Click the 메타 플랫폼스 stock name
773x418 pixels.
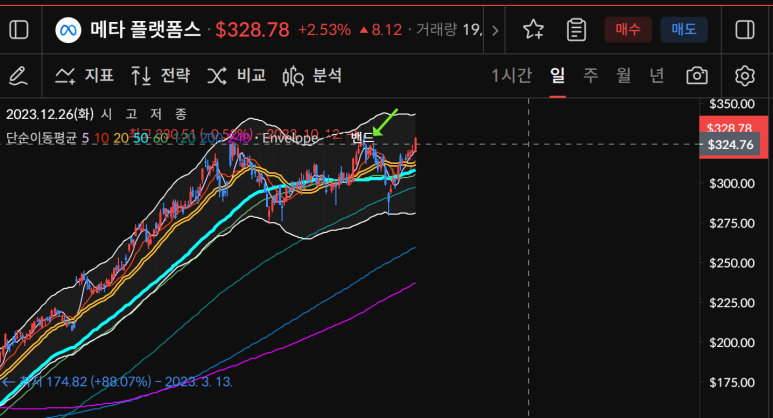pyautogui.click(x=145, y=30)
